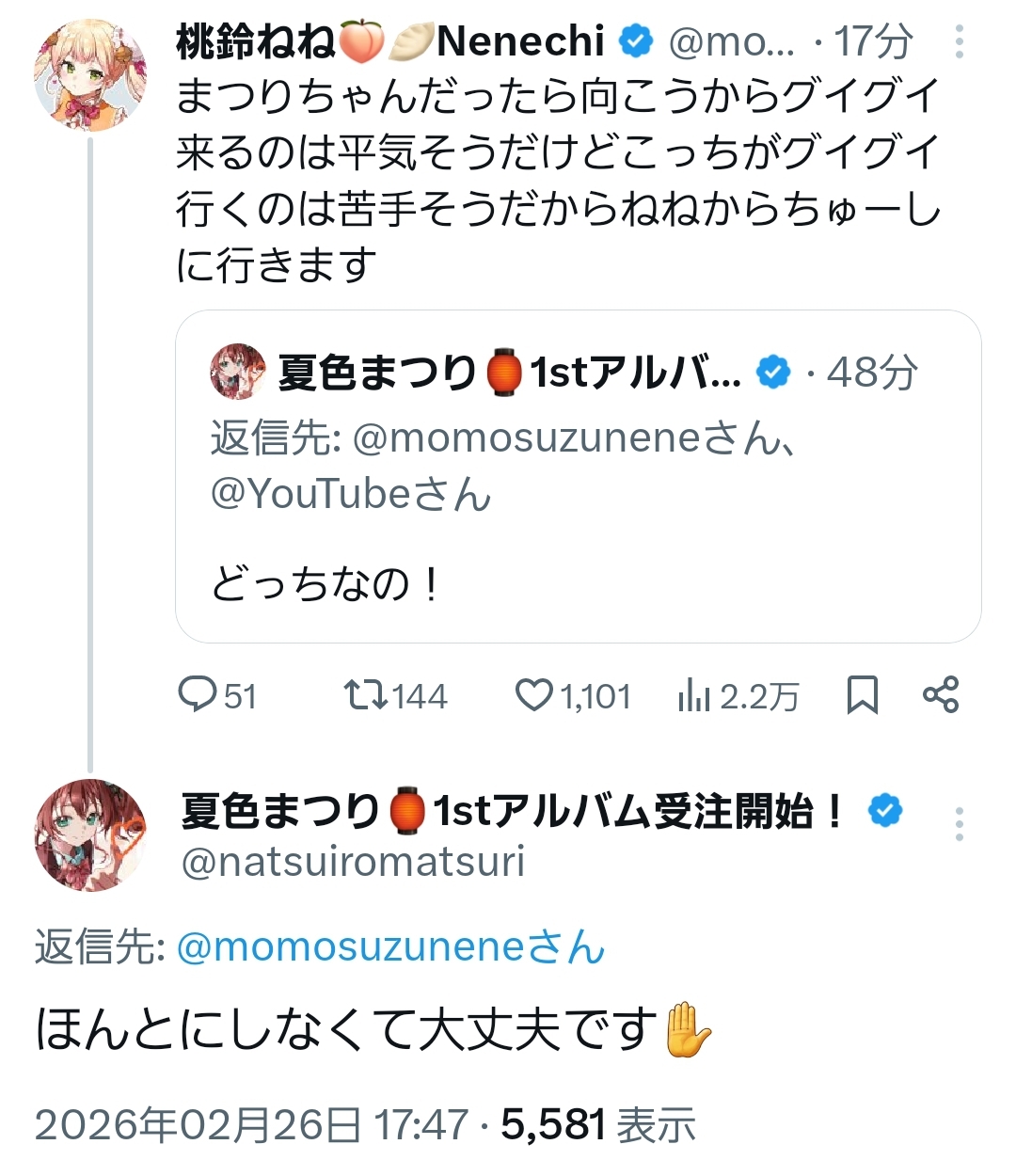
Task: Open 夏色まつり's profile avatar in reply
Action: click(90, 834)
